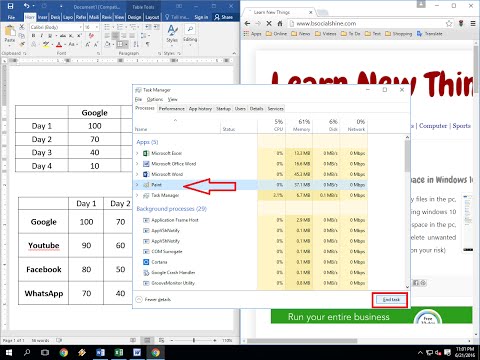Click the Word zoom slider handle

pyautogui.click(x=194, y=340)
